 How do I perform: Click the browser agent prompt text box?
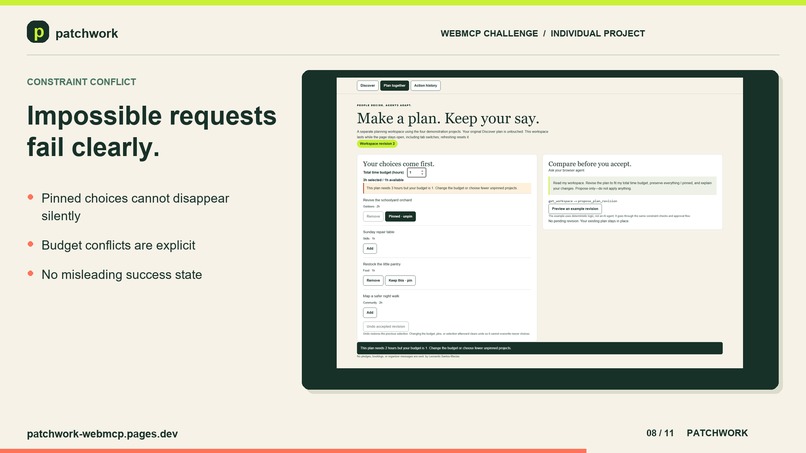click(x=632, y=186)
